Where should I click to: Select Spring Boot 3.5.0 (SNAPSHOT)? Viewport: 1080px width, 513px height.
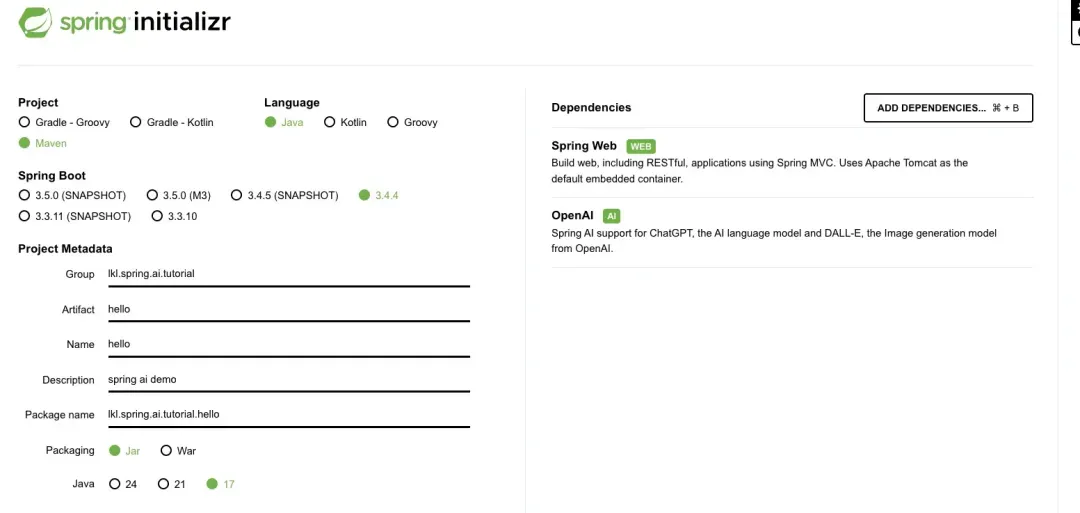coord(72,195)
